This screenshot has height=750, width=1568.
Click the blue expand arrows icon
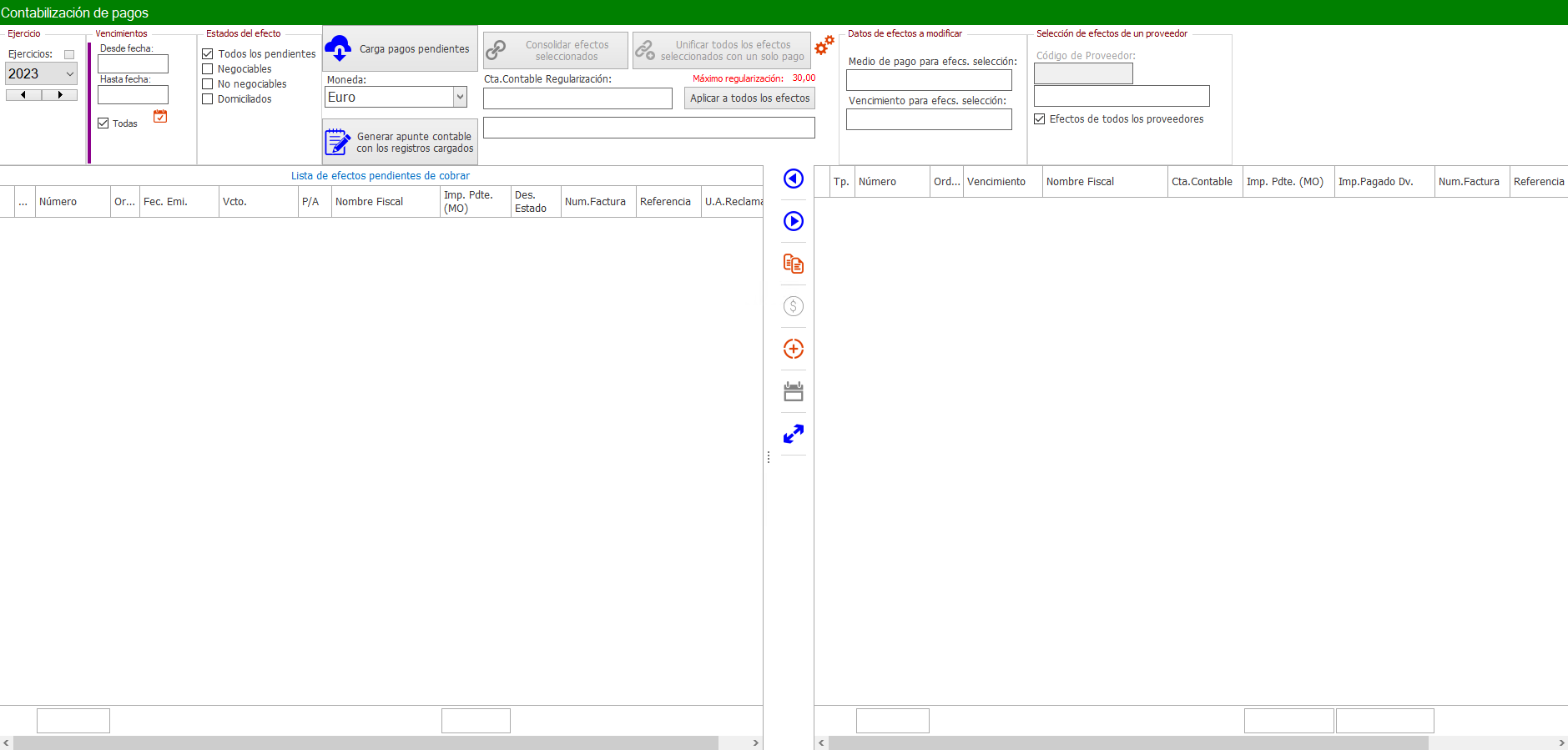click(793, 434)
